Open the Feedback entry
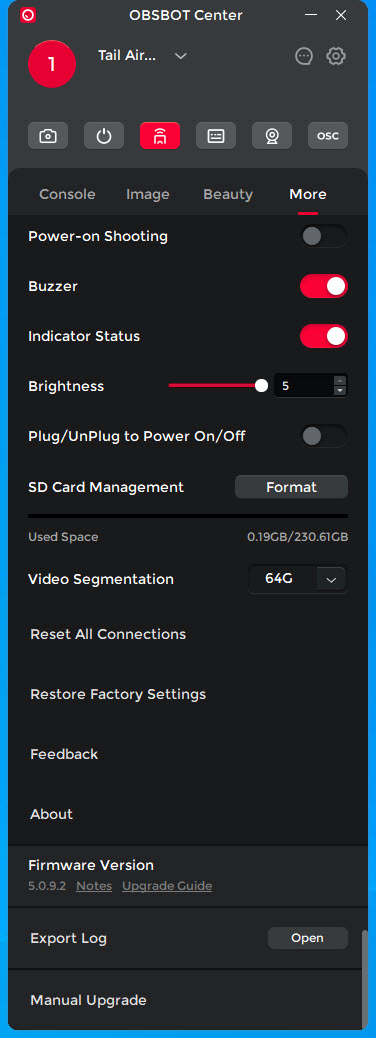Viewport: 376px width, 1038px height. 64,754
